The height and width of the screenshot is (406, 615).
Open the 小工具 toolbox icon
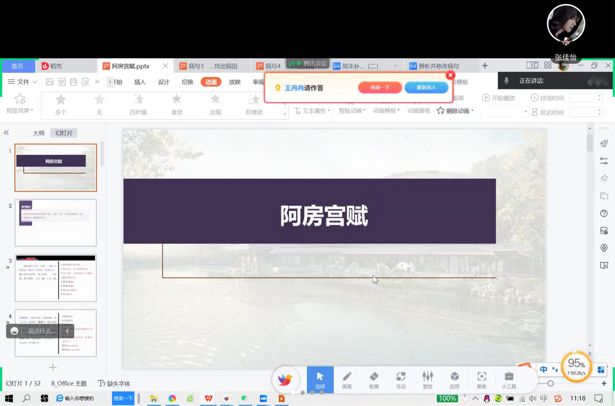coord(509,379)
